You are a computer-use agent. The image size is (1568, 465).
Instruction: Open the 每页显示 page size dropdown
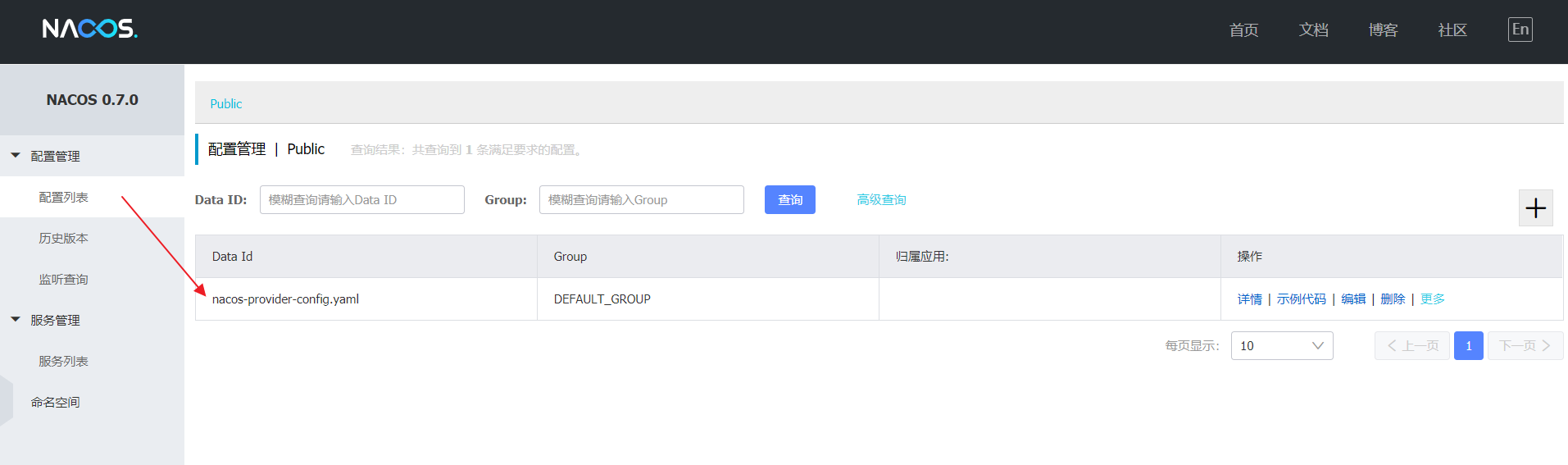point(1282,345)
